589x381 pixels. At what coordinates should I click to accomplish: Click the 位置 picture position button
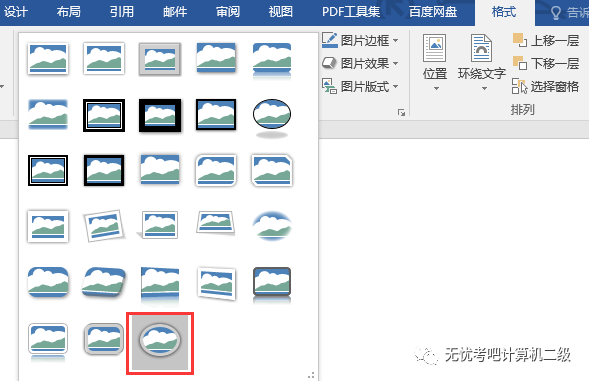click(x=435, y=62)
